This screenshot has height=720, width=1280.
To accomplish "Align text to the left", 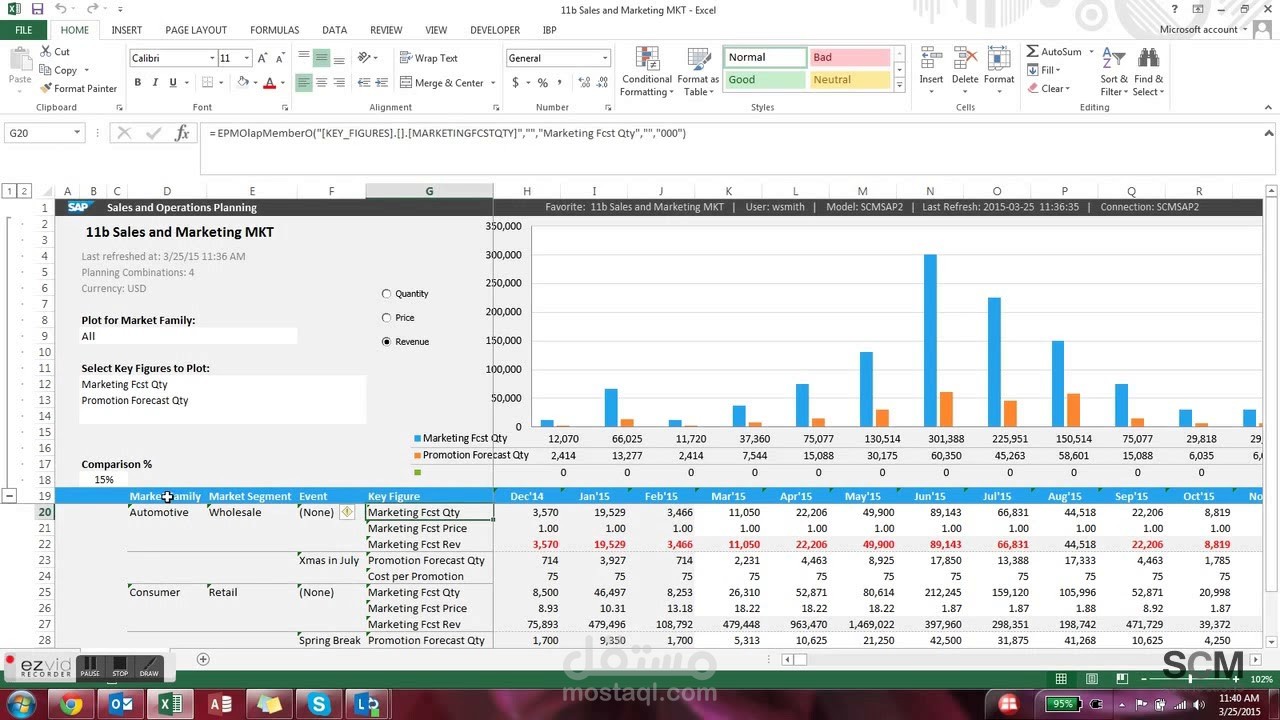I will pyautogui.click(x=303, y=83).
